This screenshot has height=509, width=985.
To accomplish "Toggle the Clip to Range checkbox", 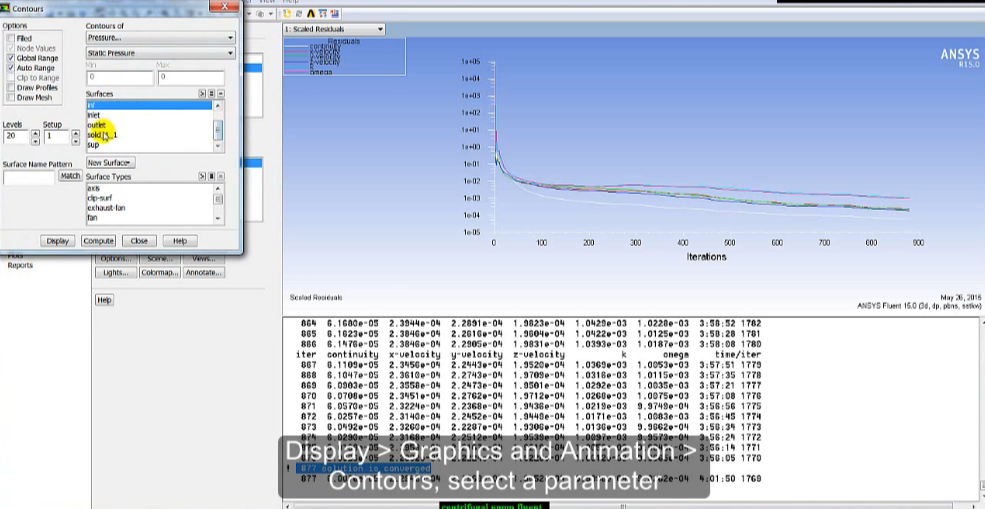I will pyautogui.click(x=11, y=78).
